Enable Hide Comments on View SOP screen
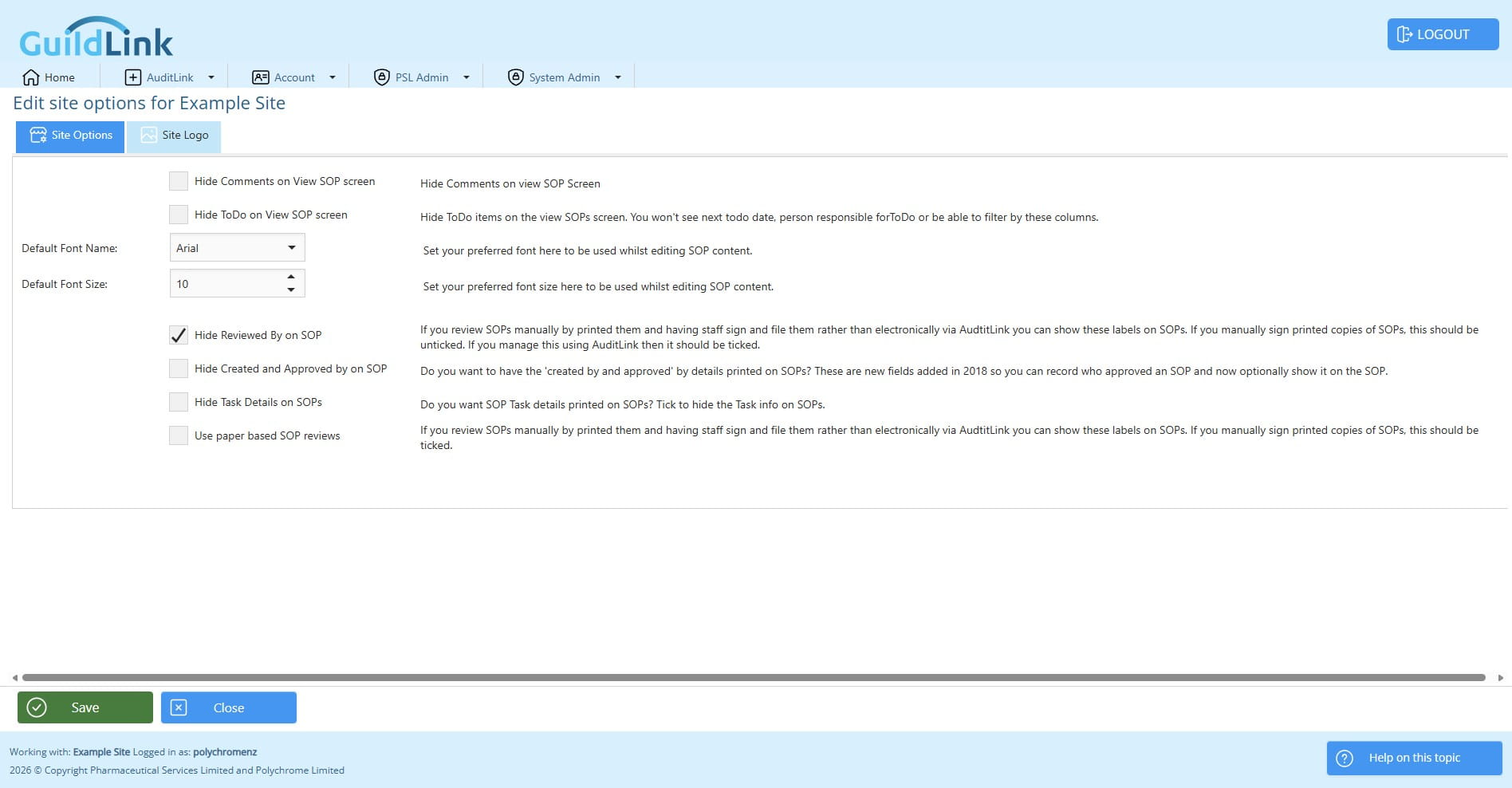Screen dimensions: 1512x788 (x=179, y=181)
